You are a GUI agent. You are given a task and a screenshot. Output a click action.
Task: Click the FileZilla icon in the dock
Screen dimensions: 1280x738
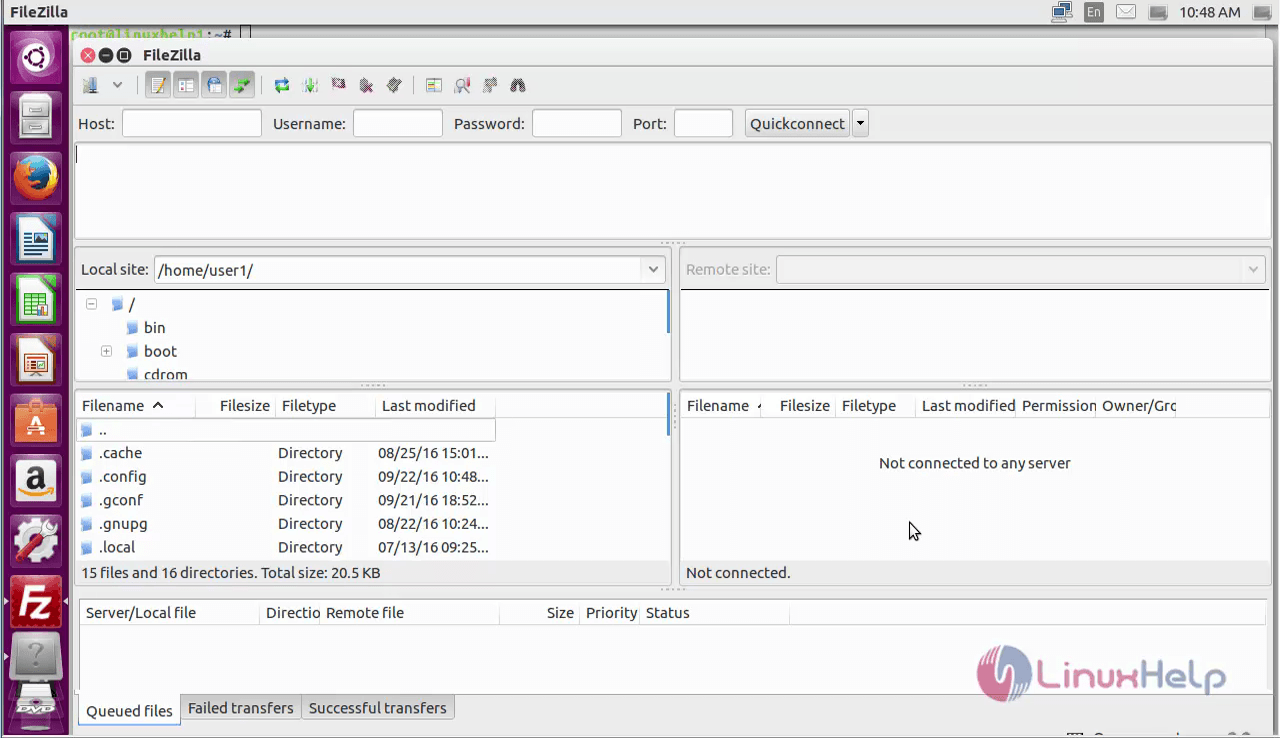coord(37,604)
